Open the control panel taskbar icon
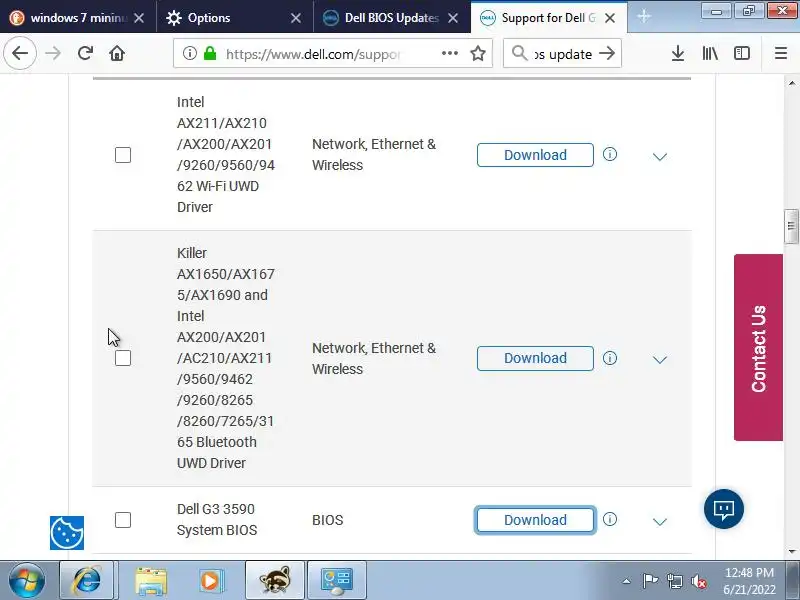800x600 pixels. click(x=337, y=580)
